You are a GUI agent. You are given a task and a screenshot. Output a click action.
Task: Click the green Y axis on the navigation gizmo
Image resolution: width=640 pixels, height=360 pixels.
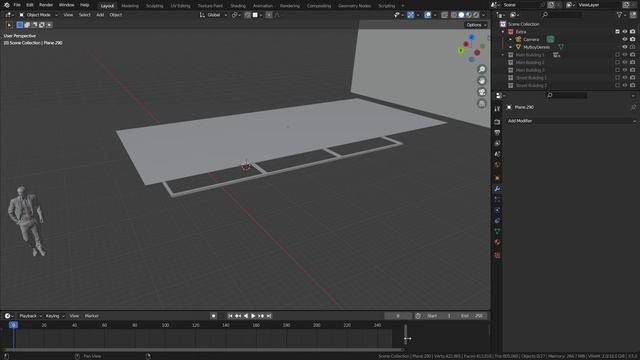461,51
